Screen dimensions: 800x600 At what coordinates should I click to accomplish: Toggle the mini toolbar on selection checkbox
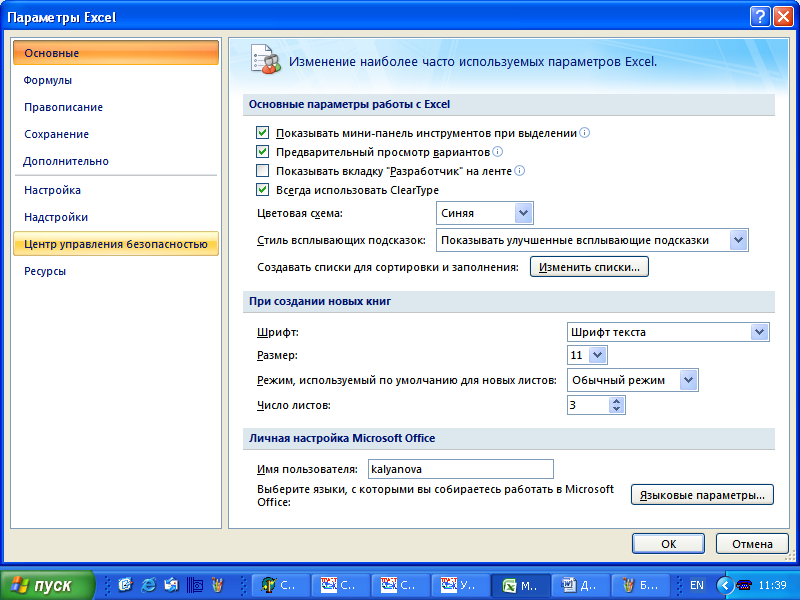(262, 133)
